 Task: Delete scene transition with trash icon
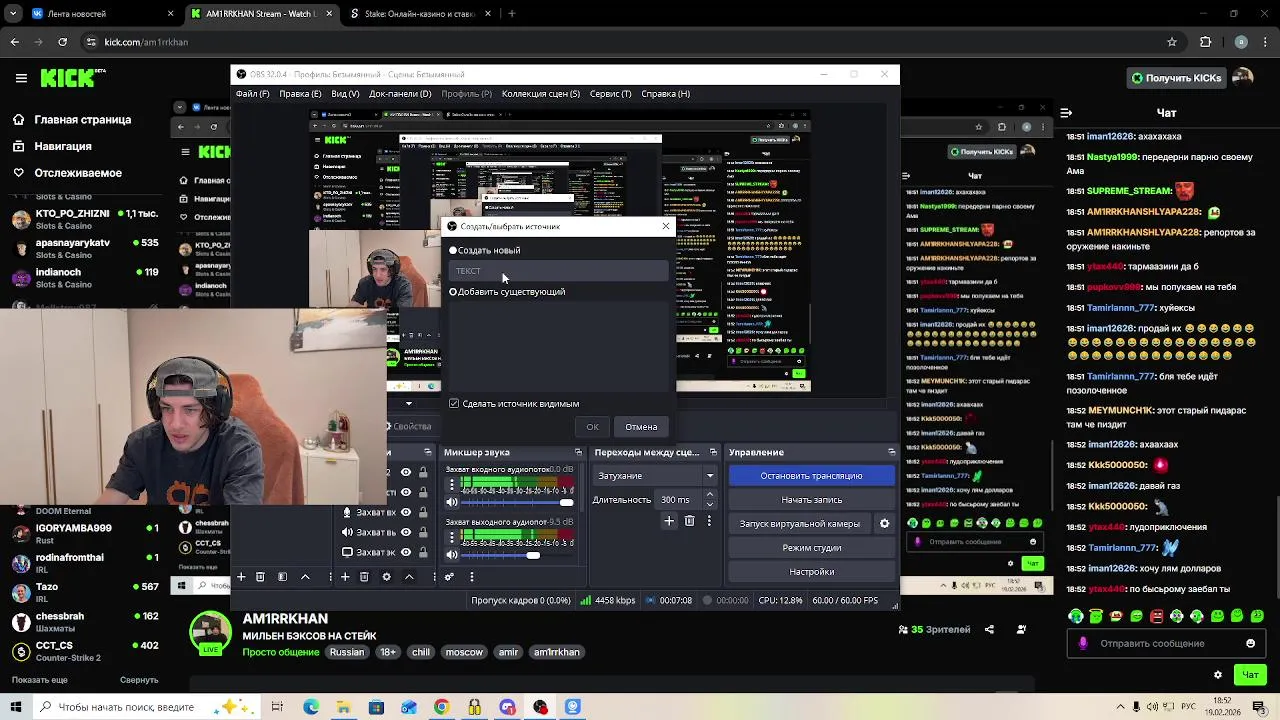coord(689,521)
